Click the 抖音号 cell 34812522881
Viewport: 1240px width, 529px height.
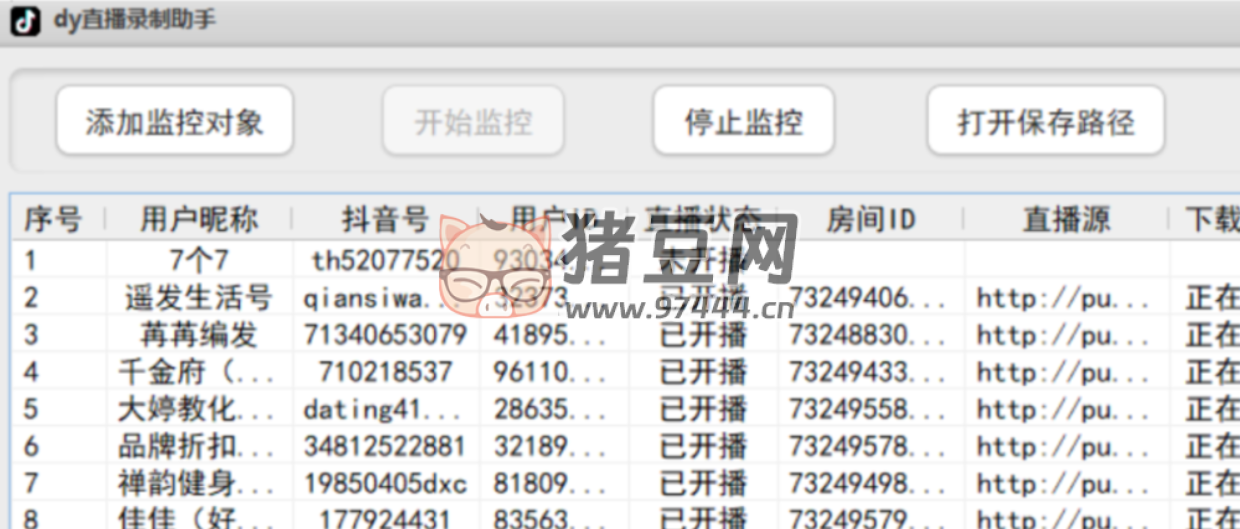[x=385, y=446]
